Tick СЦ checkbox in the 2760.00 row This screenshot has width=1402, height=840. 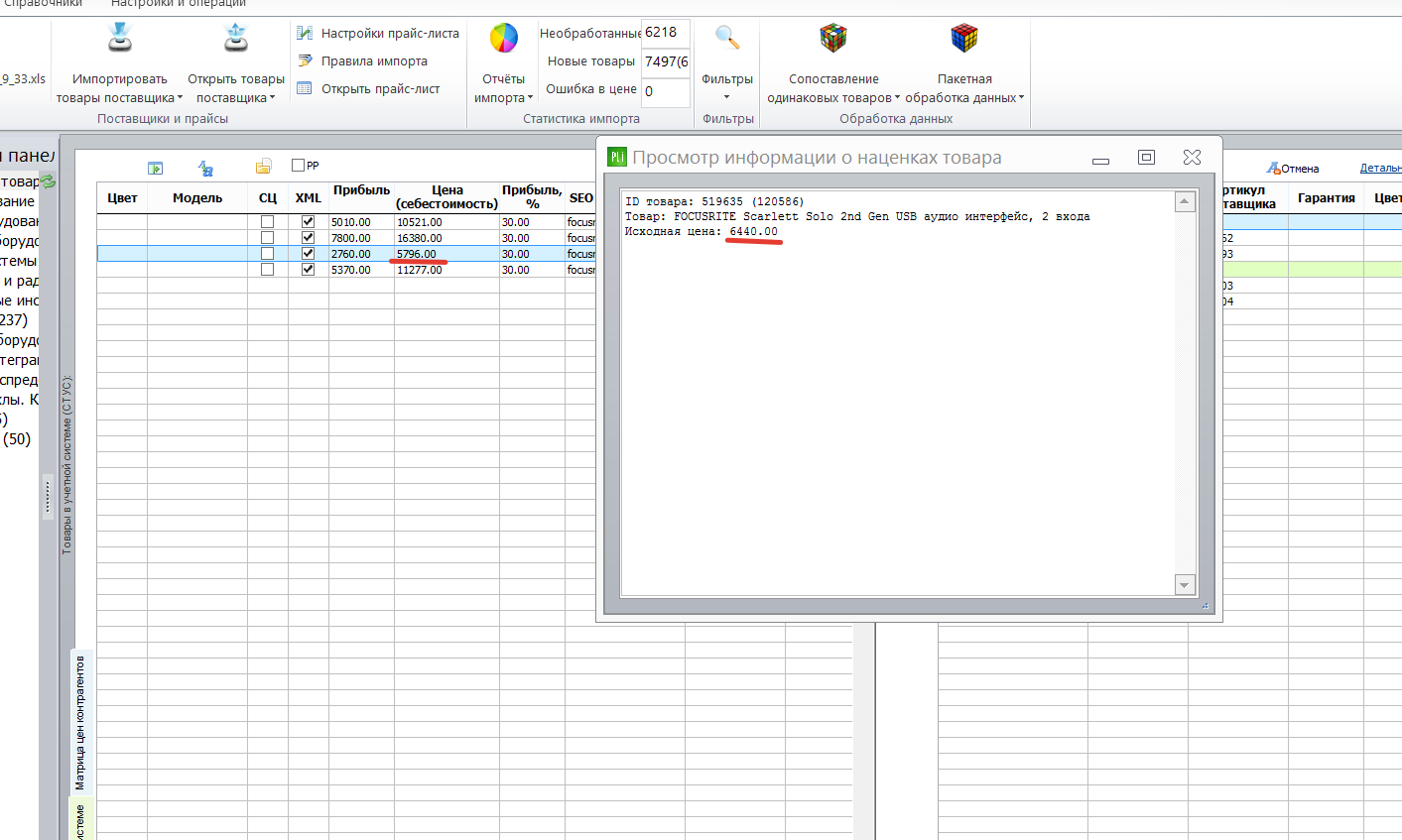(267, 254)
